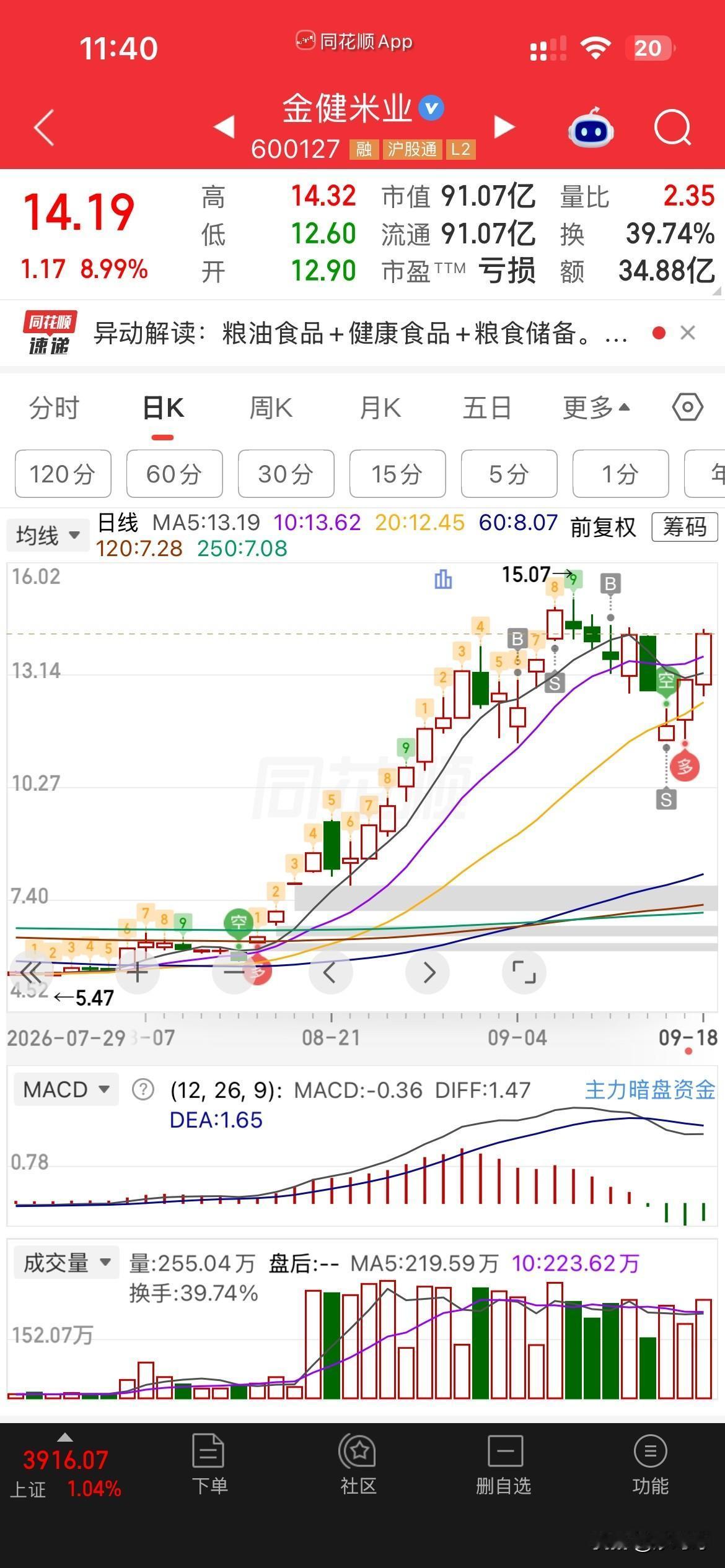Open 主力暗盘资金 link
Image resolution: width=725 pixels, height=1568 pixels.
point(650,1089)
